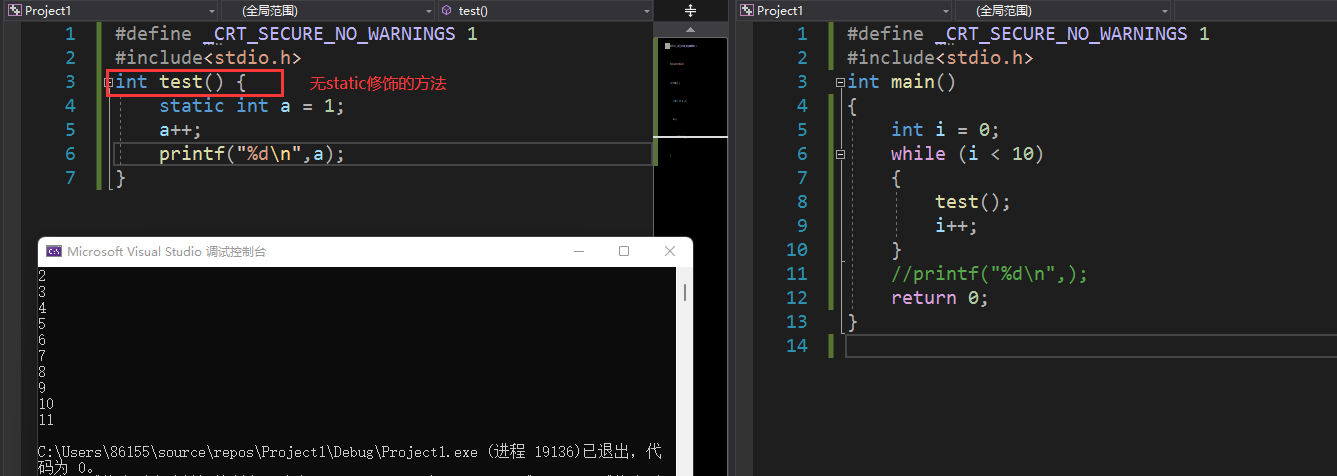Viewport: 1337px width, 476px height.
Task: Click the int main() declaration text
Action: 902,82
